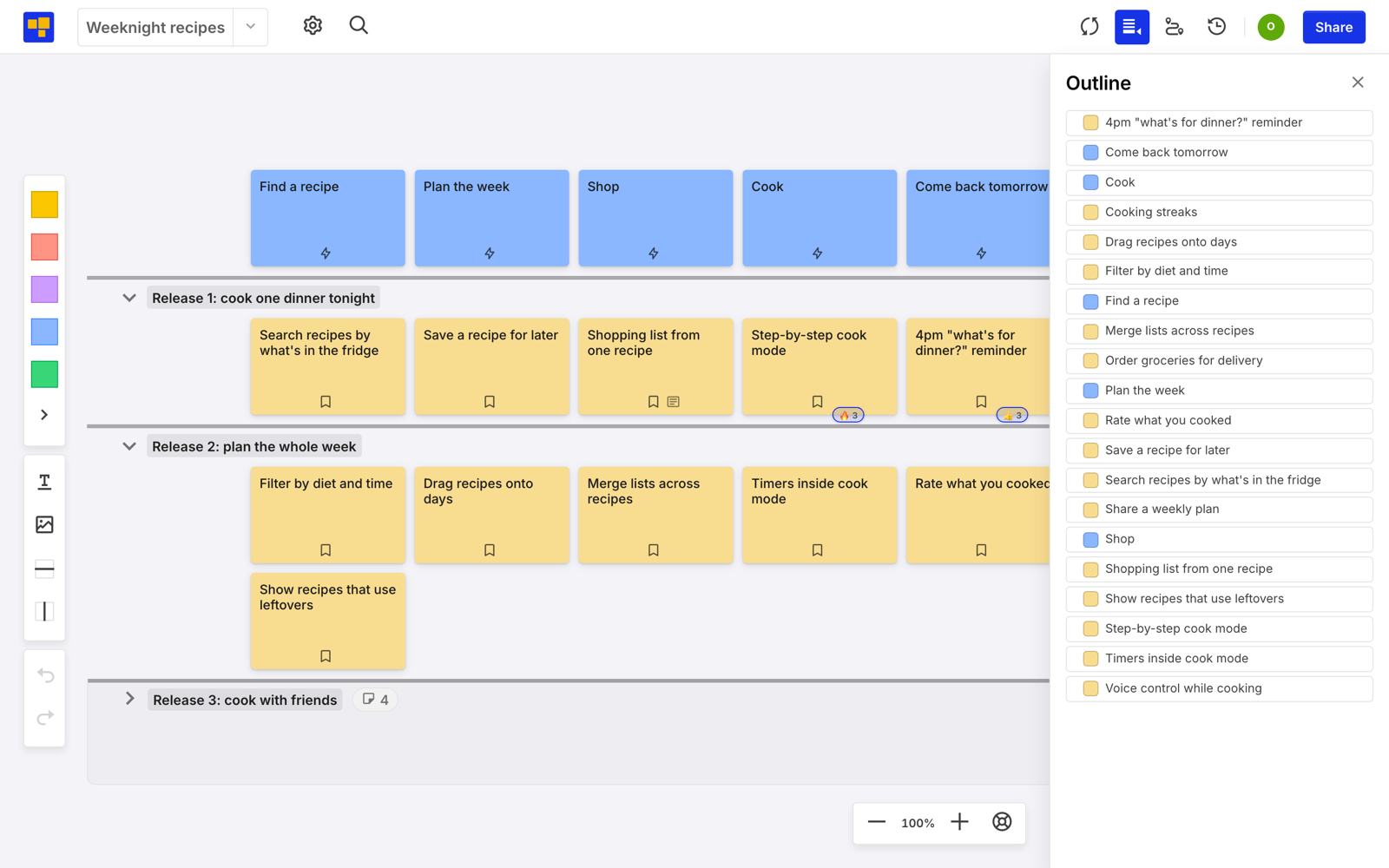The image size is (1389, 868).
Task: Collapse Release 1: cook one dinner tonight
Action: 129,298
